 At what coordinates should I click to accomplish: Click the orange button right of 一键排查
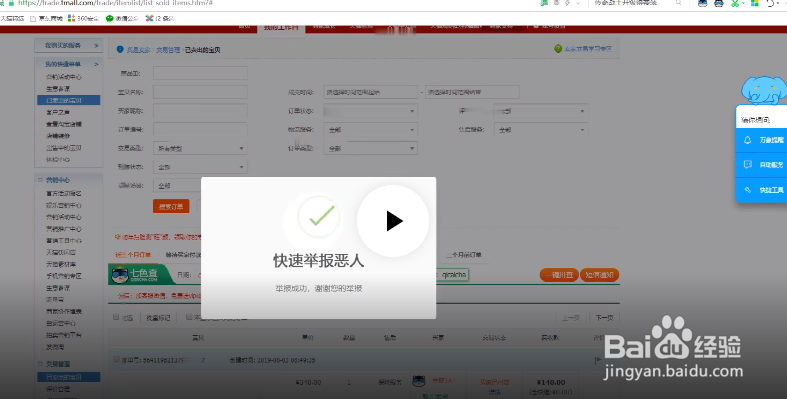pyautogui.click(x=599, y=275)
